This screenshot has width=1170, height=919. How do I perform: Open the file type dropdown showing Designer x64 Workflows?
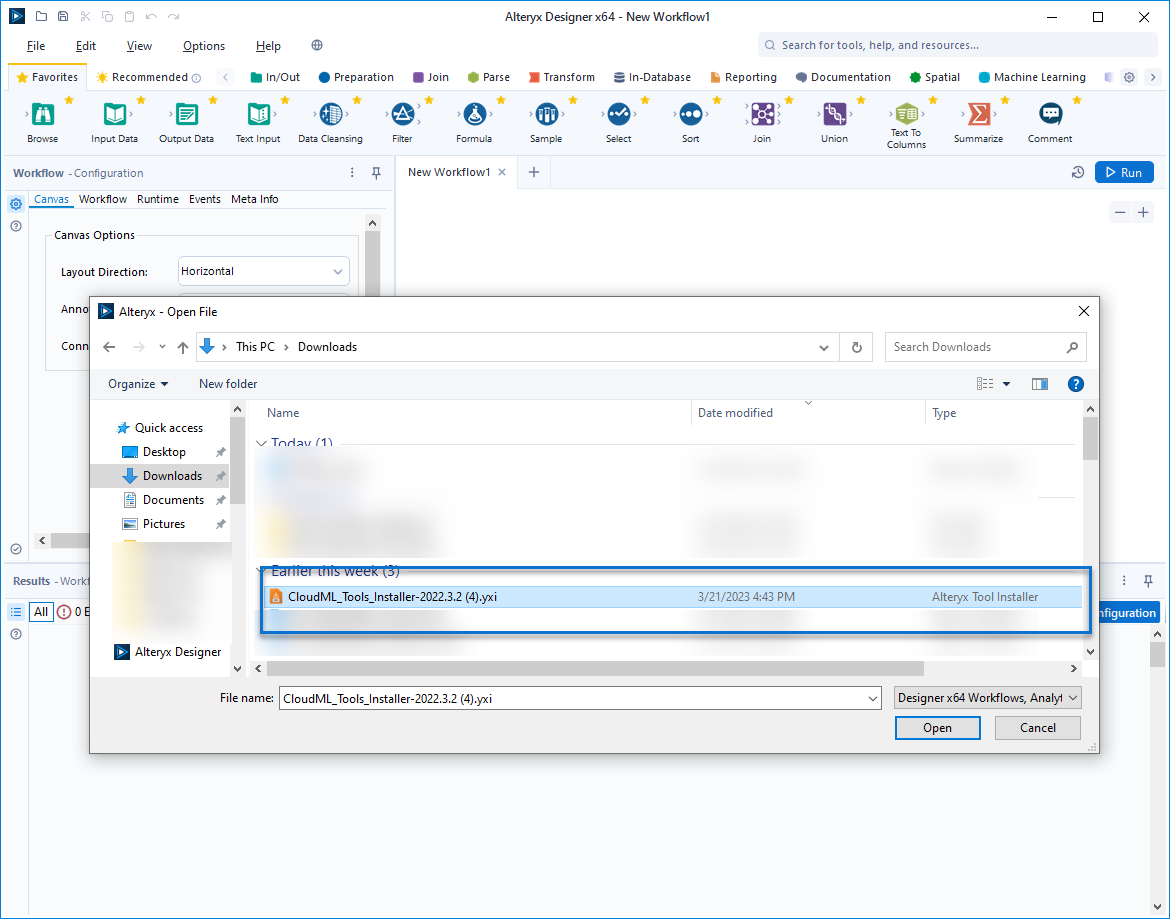tap(1074, 697)
